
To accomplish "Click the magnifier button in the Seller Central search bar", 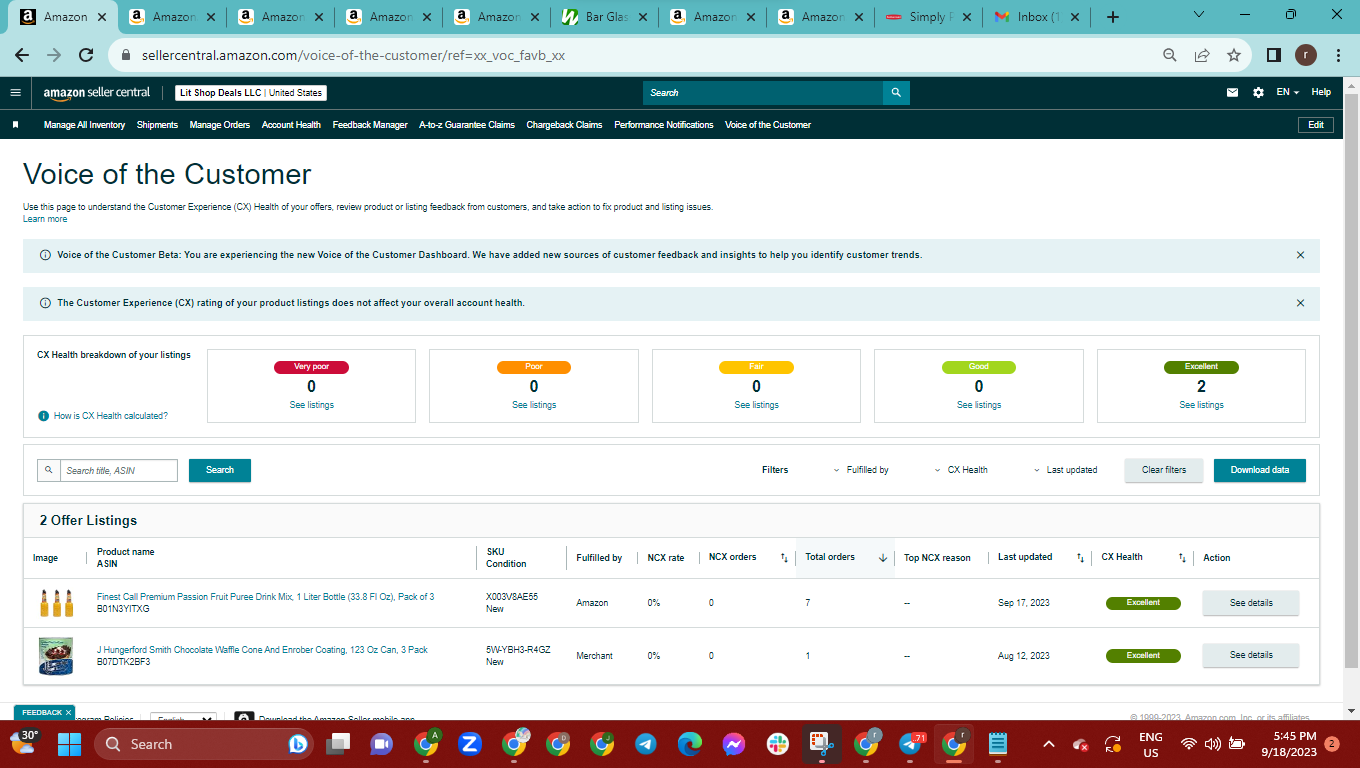I will point(896,93).
